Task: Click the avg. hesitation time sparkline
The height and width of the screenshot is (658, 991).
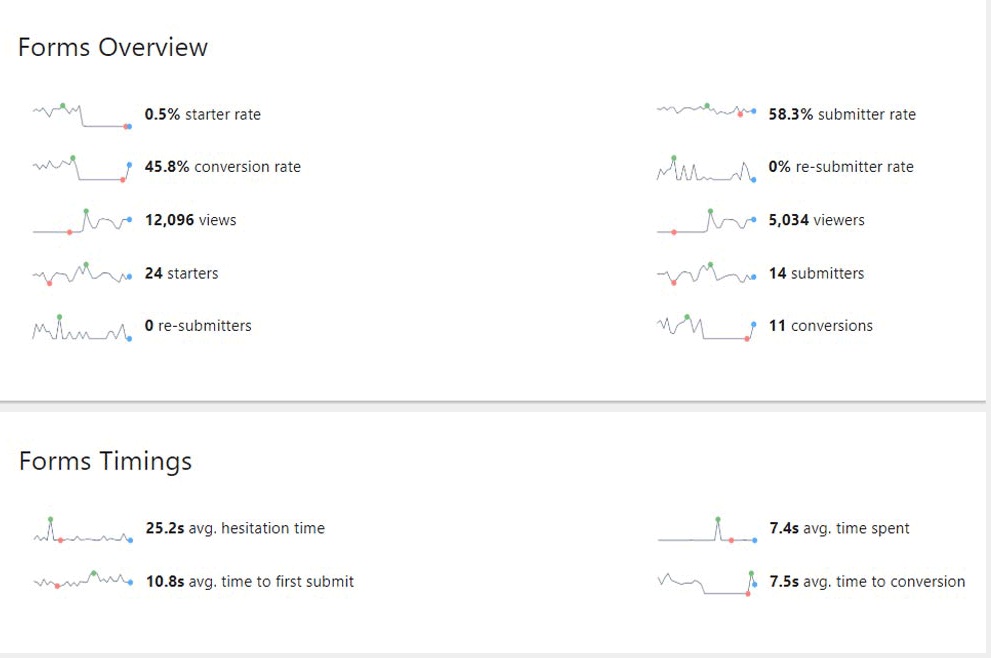Action: (82, 531)
